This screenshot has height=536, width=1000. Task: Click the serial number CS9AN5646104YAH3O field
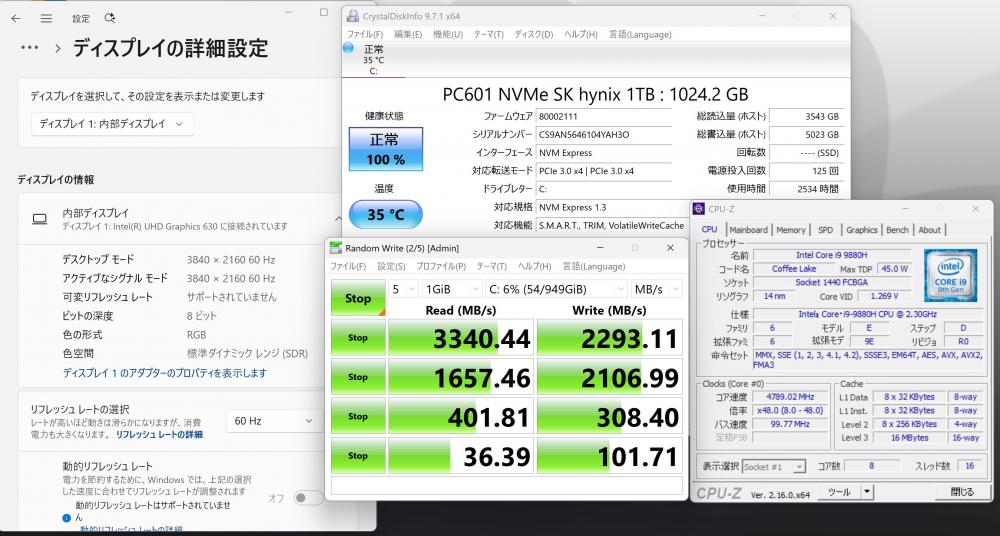tap(604, 135)
